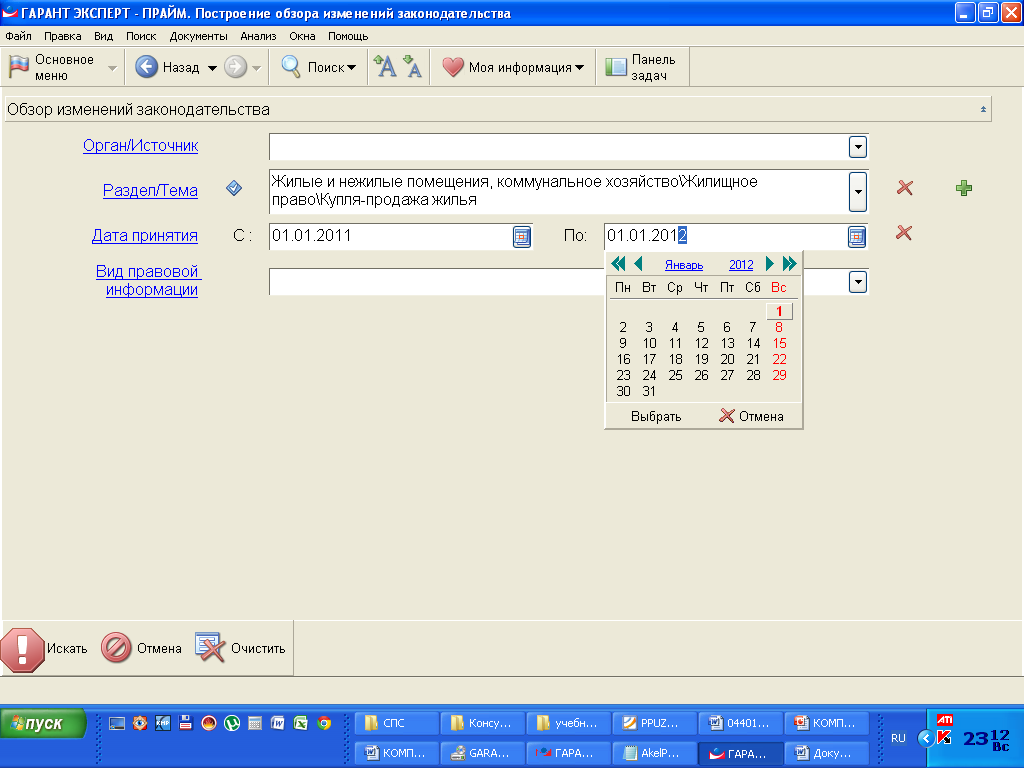Screen dimensions: 1024x768
Task: Click the Дата принятия link
Action: [x=144, y=236]
